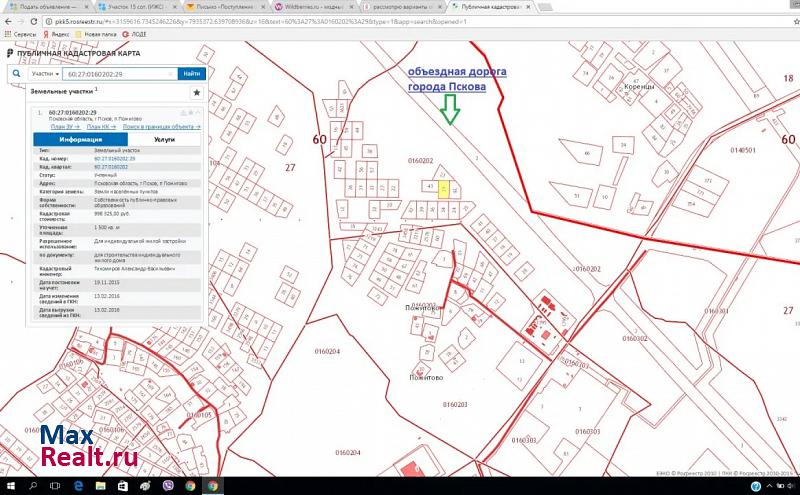Click the Поиск в границах объекта link
Image resolution: width=800 pixels, height=495 pixels.
click(161, 127)
